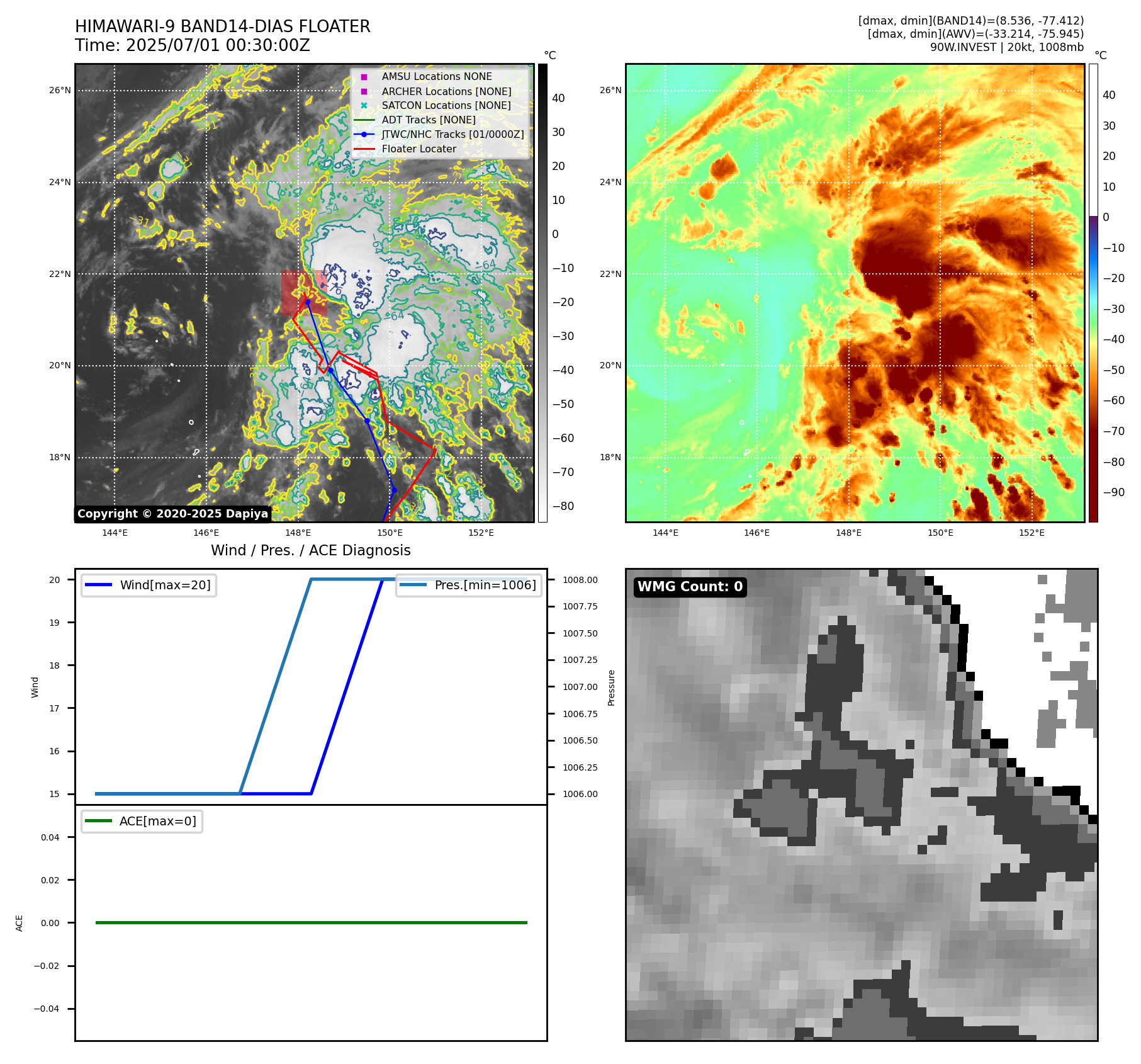Click the grayscale WMG thumbnail image
The image size is (1141, 1064).
tap(862, 805)
